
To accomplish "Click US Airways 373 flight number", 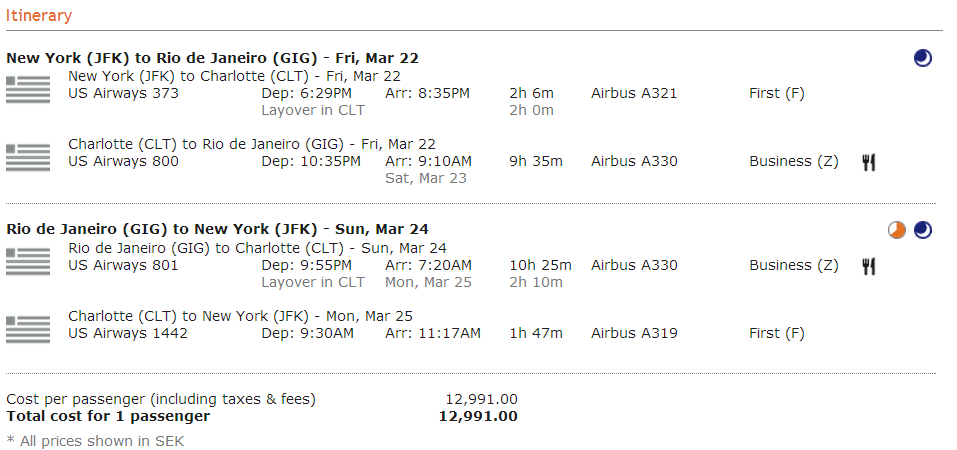I will coord(123,94).
